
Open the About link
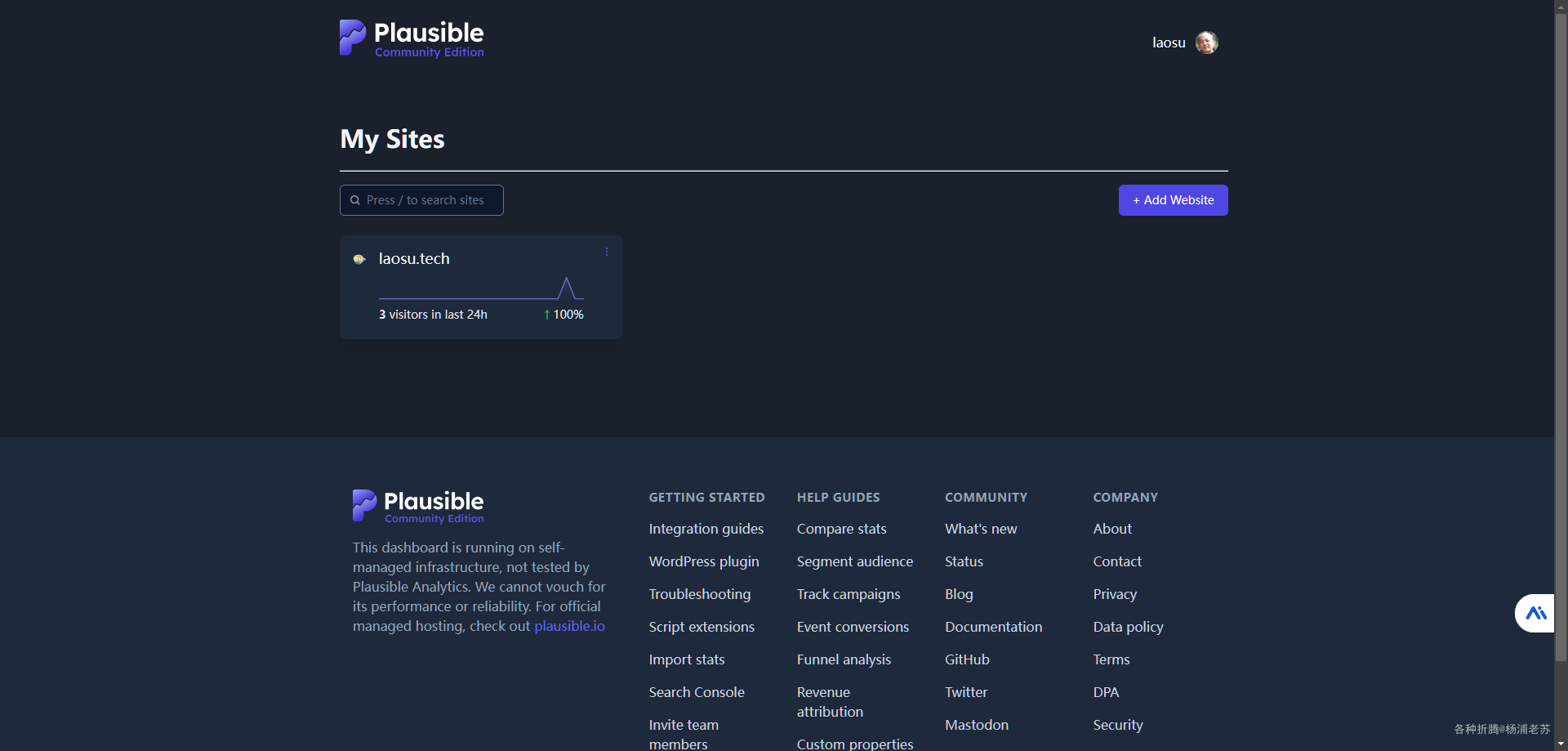point(1112,529)
